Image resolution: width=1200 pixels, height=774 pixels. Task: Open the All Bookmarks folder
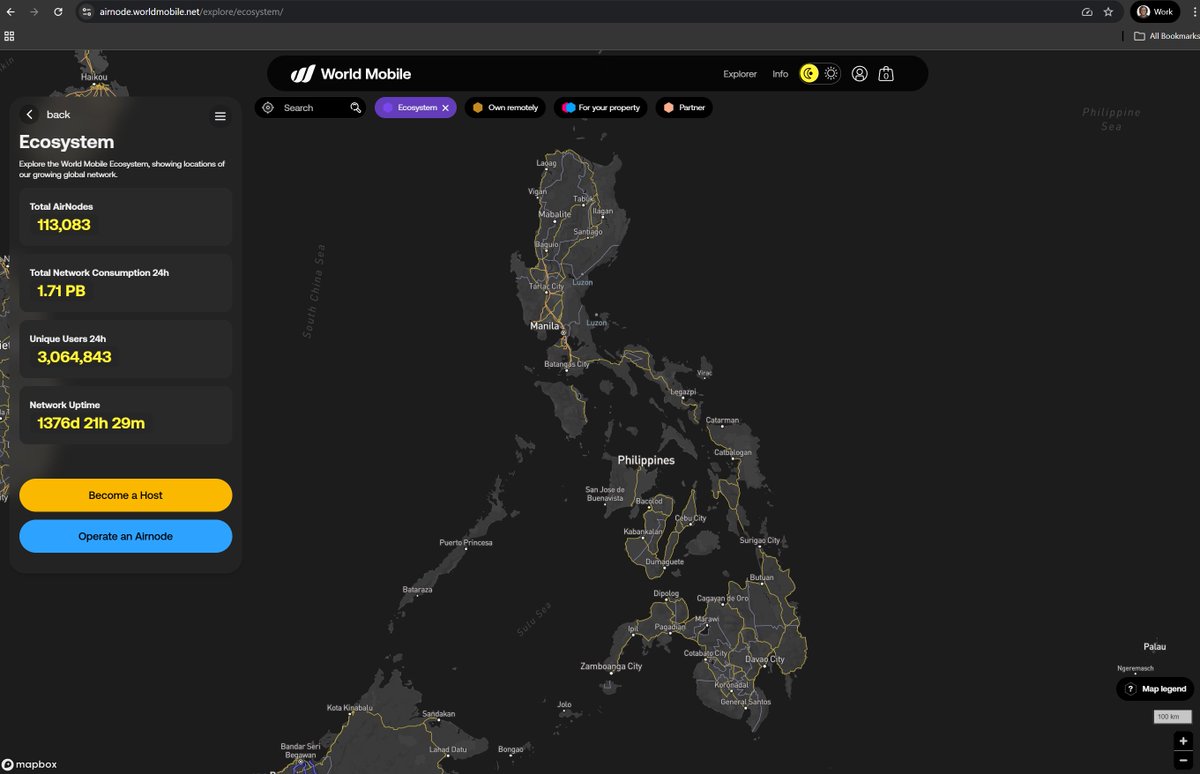pos(1166,36)
